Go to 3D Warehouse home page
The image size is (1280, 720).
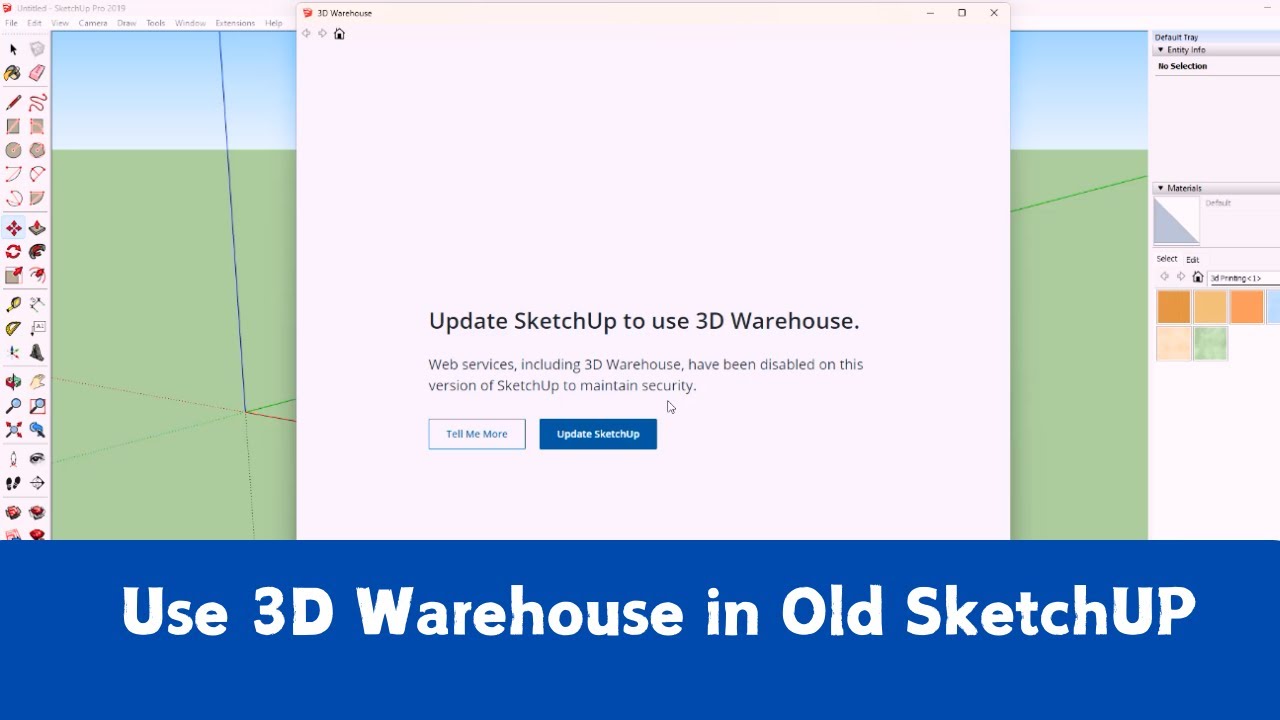coord(339,34)
